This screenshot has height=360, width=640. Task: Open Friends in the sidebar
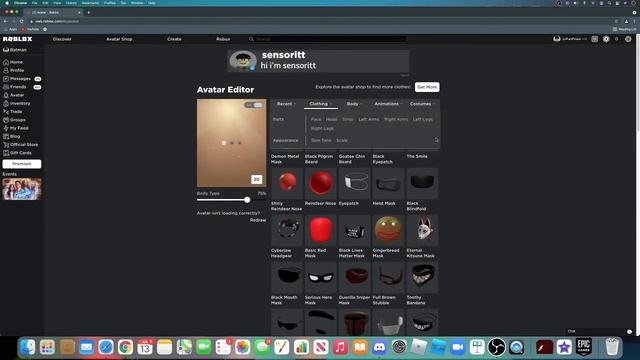pos(15,87)
